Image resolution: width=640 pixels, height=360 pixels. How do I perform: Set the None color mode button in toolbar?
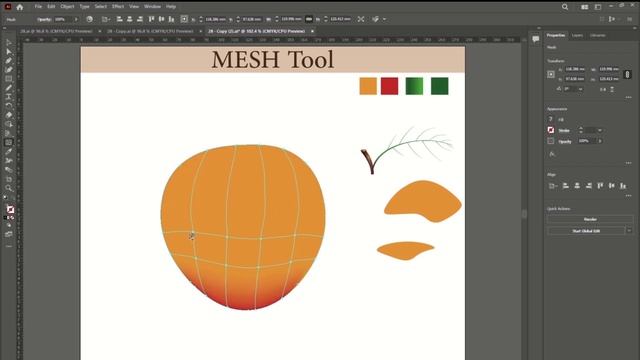click(12, 218)
